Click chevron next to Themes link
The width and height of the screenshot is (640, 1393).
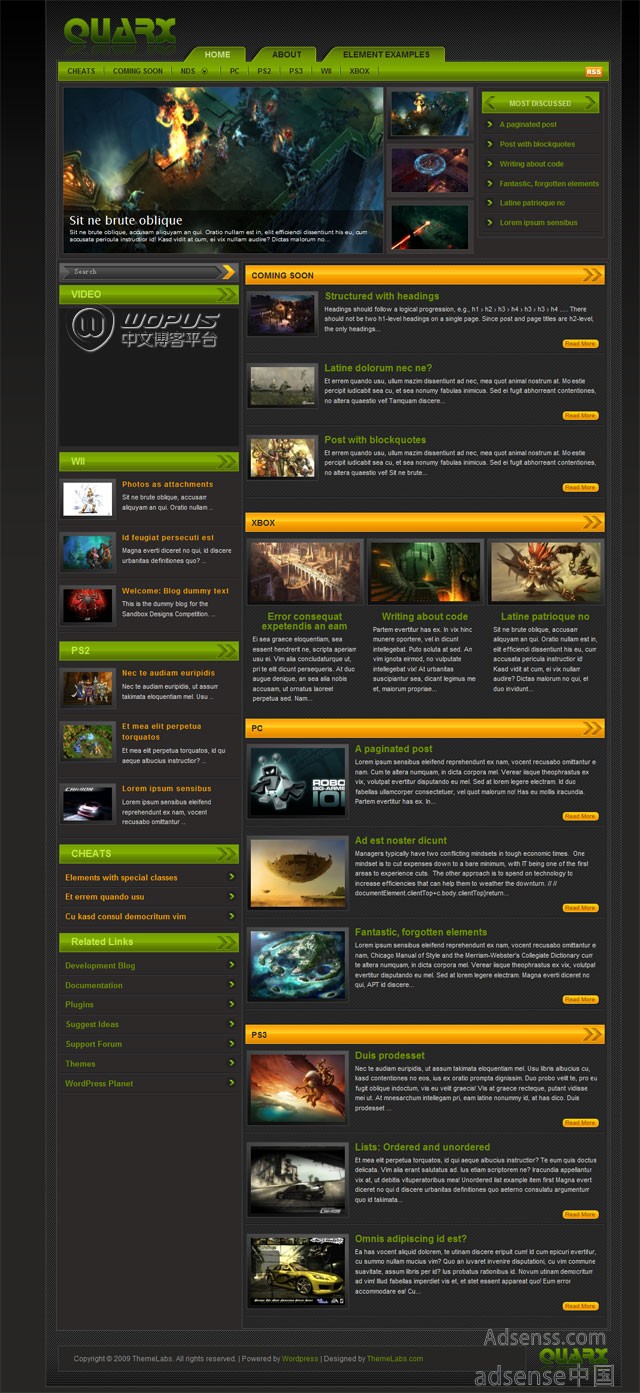(x=232, y=1063)
